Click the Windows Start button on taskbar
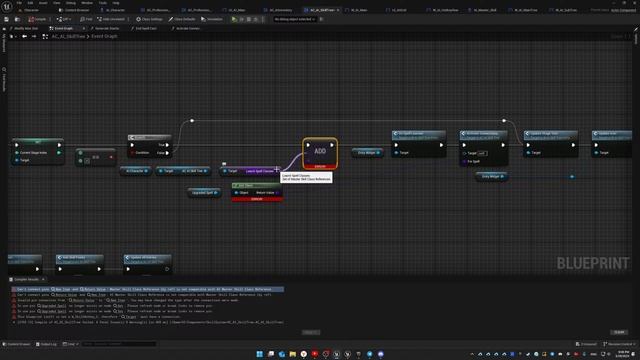640x360 pixels. coord(260,354)
